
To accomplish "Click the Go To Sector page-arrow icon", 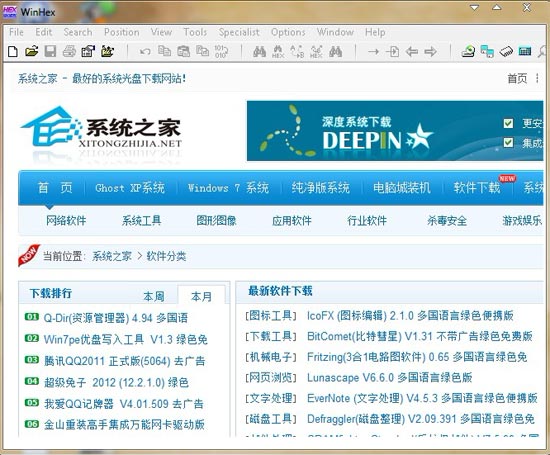I will [393, 52].
